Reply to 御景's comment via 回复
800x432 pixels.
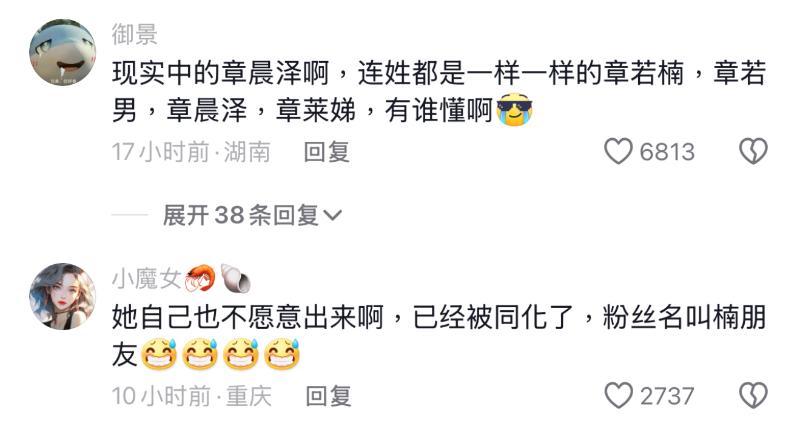[327, 152]
